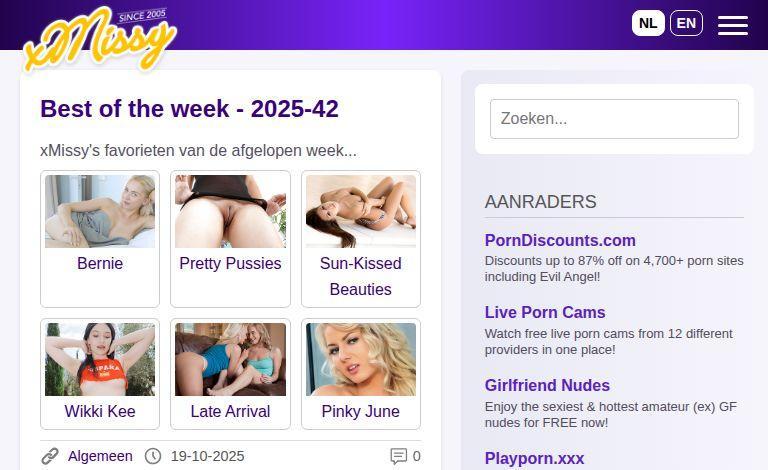Open the Pinky June thumbnail
The image size is (768, 470).
point(361,359)
